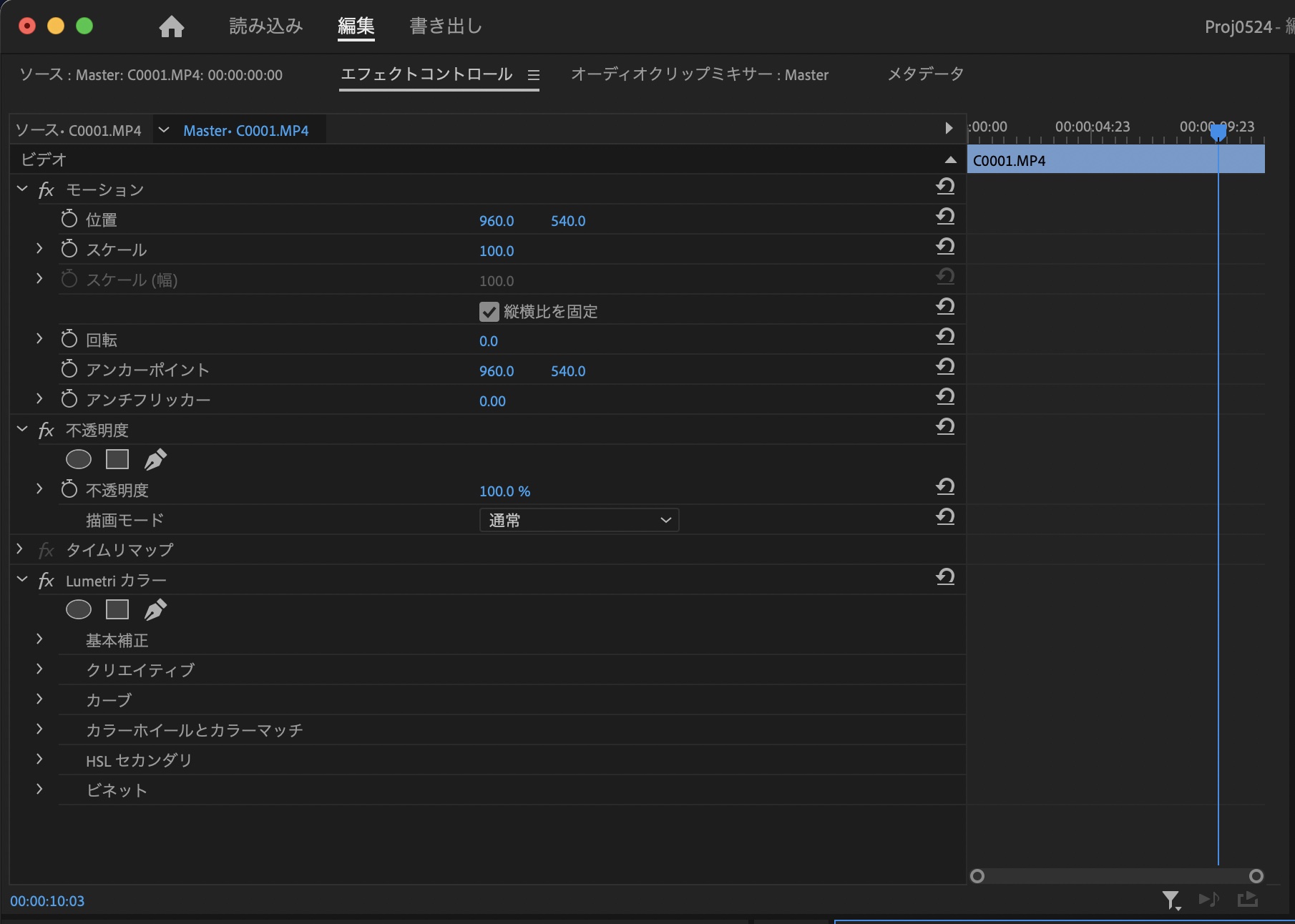1295x924 pixels.
Task: Reset the モーション effect
Action: click(945, 187)
